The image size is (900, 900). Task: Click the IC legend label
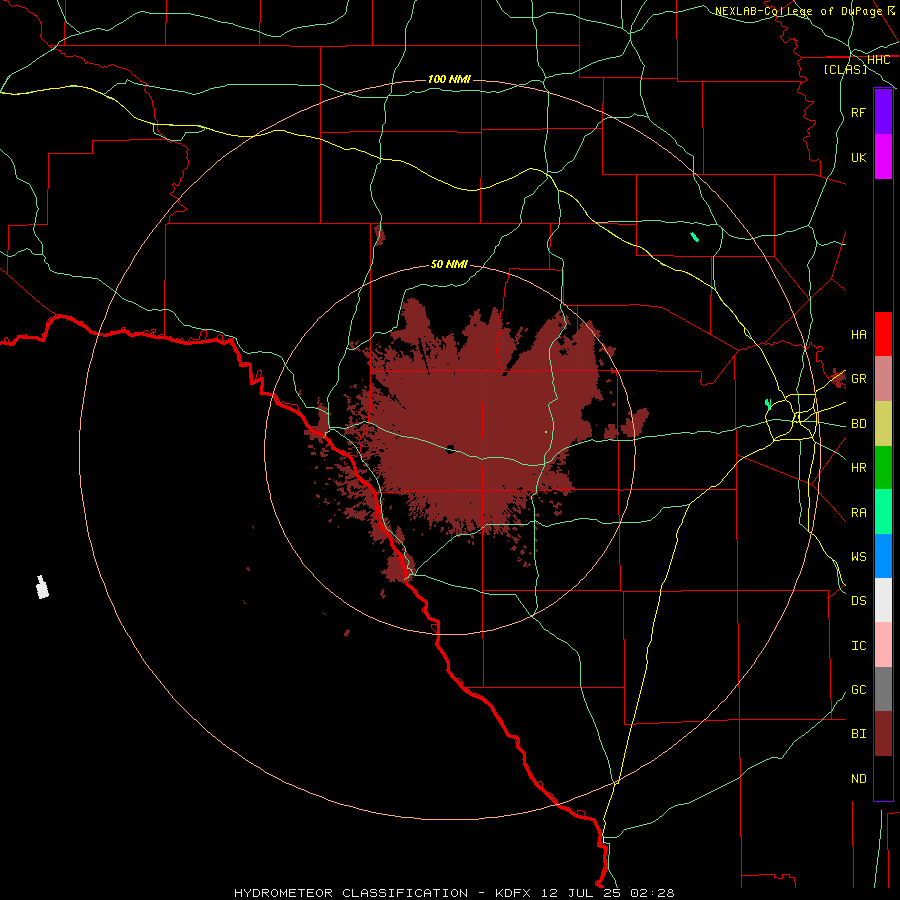859,646
